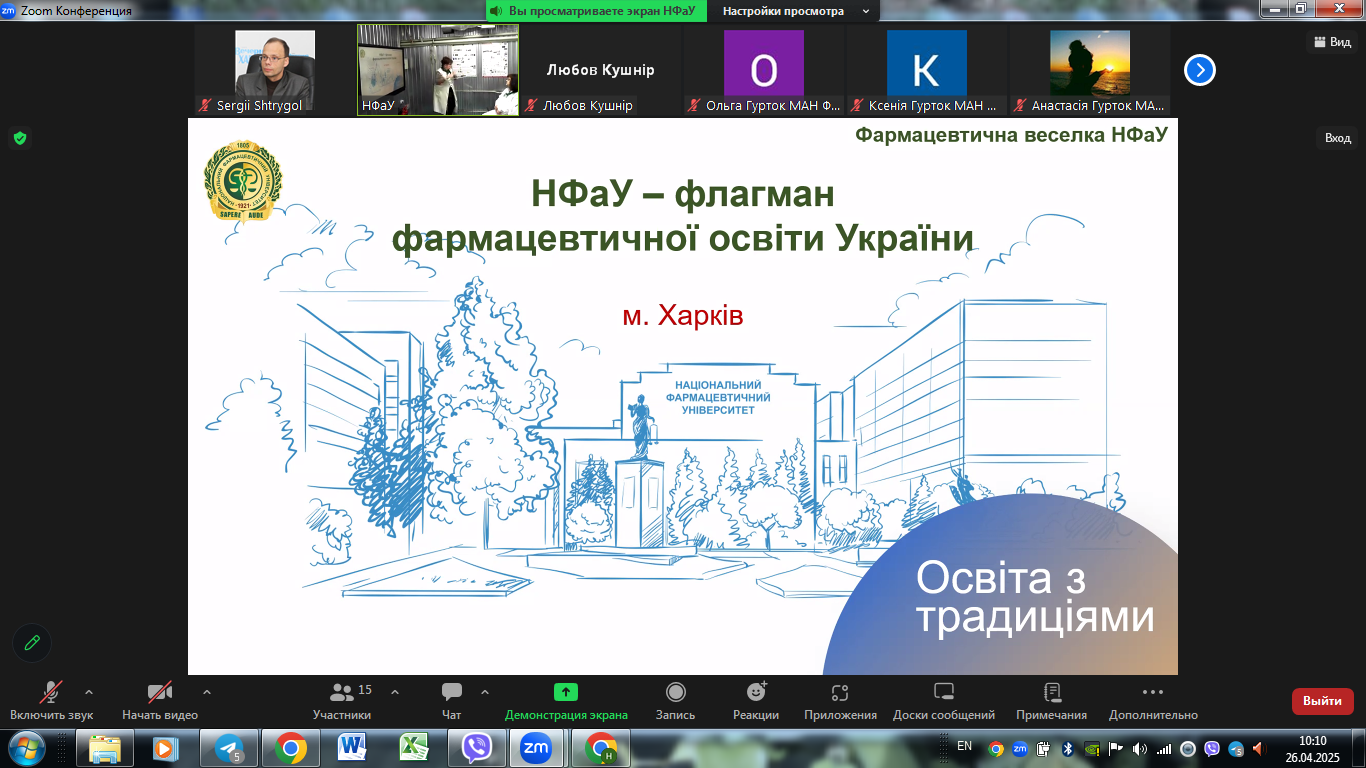Switch to Zoom taskbar button
Viewport: 1366px width, 768px height.
click(x=537, y=748)
